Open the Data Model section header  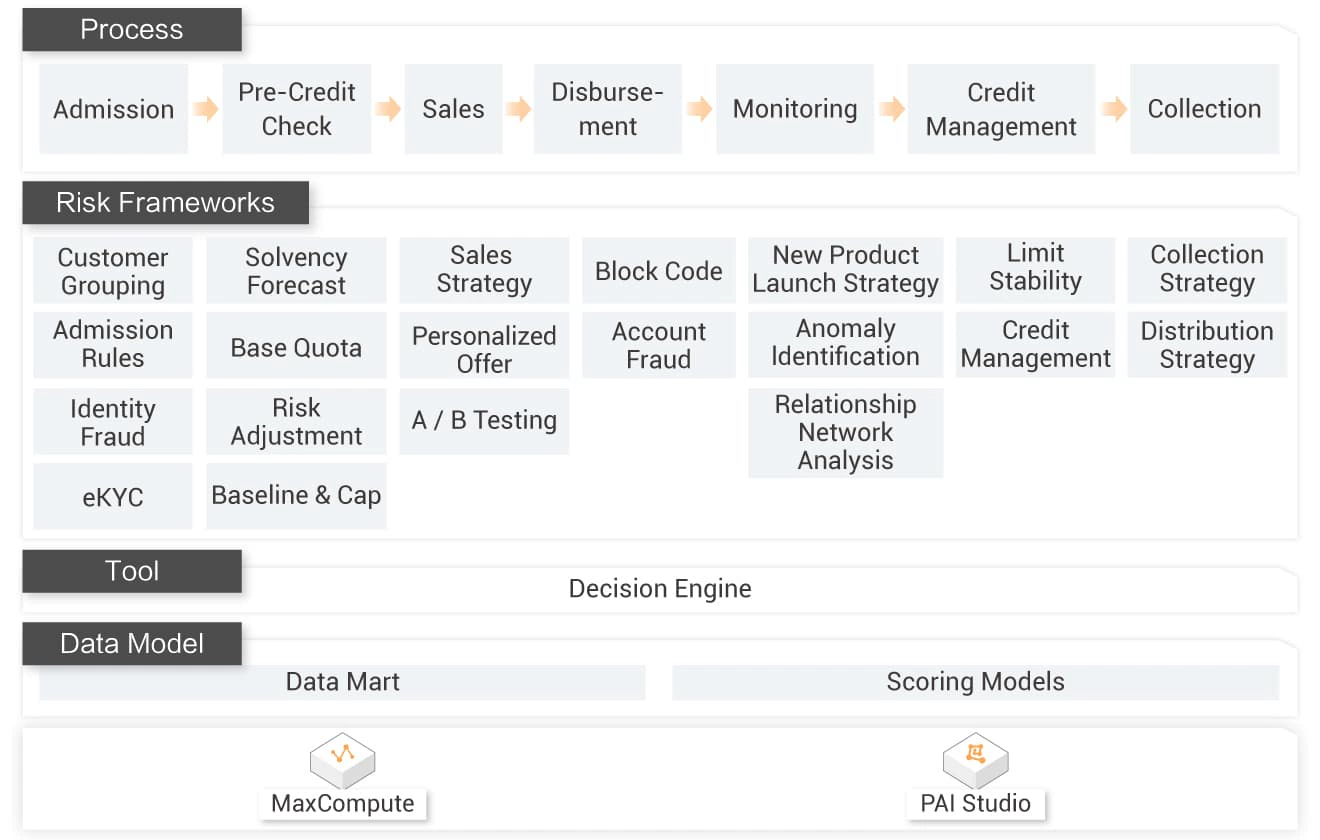point(132,643)
